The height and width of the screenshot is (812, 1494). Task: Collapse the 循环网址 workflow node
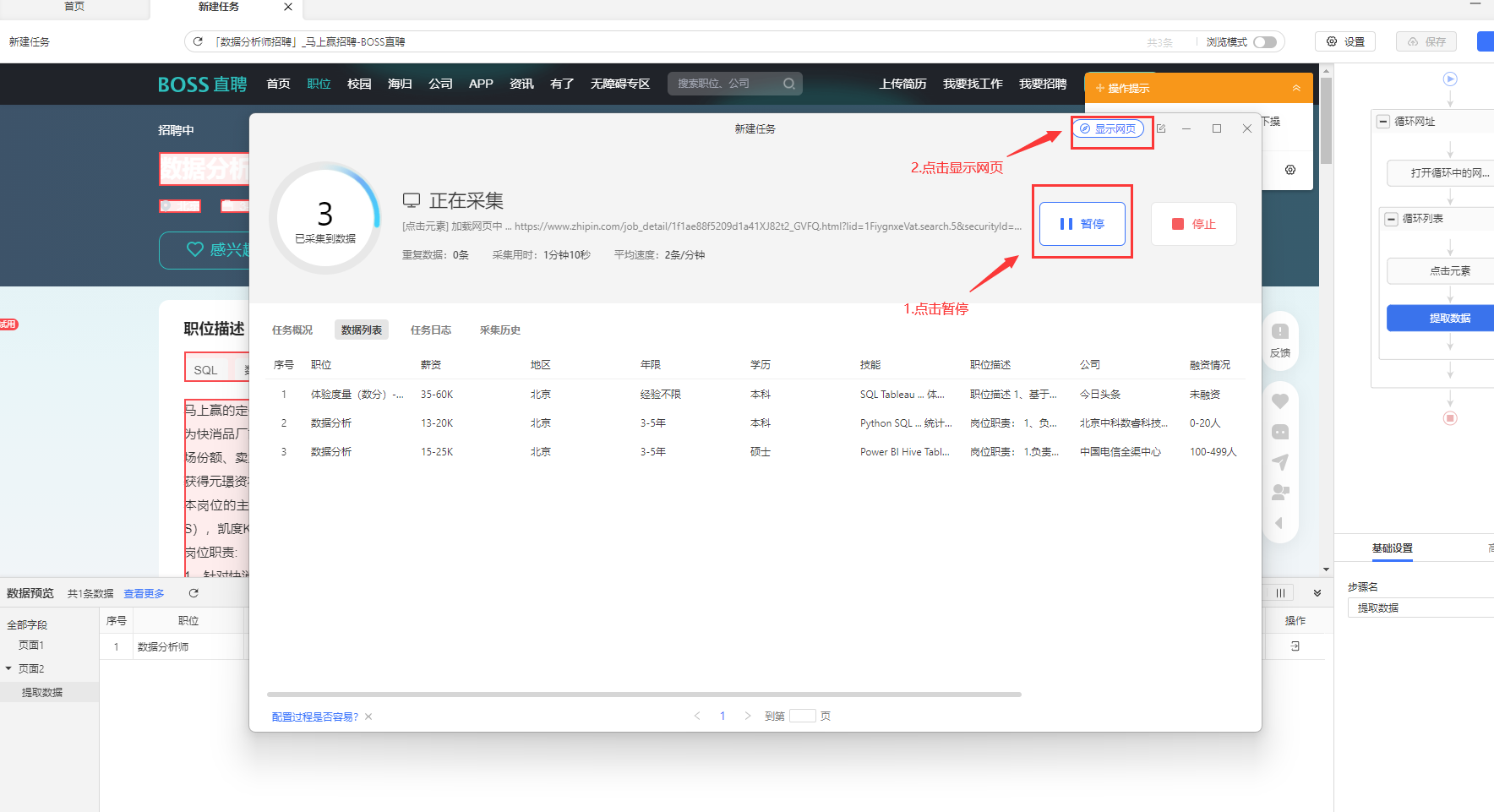(x=1383, y=122)
